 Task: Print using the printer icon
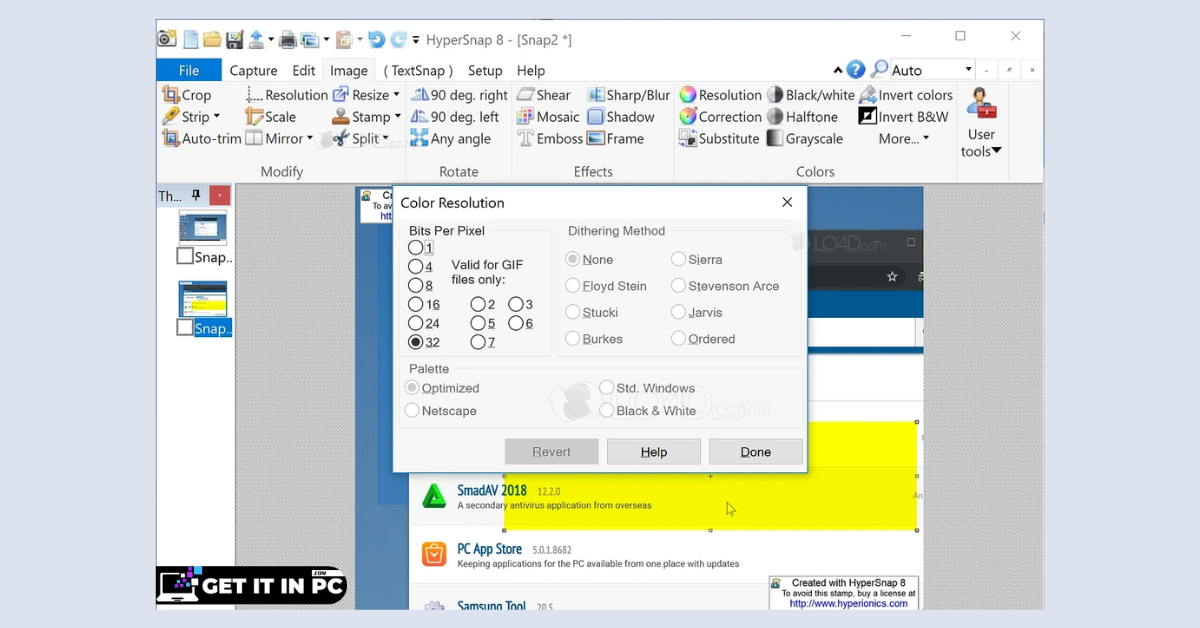[288, 39]
